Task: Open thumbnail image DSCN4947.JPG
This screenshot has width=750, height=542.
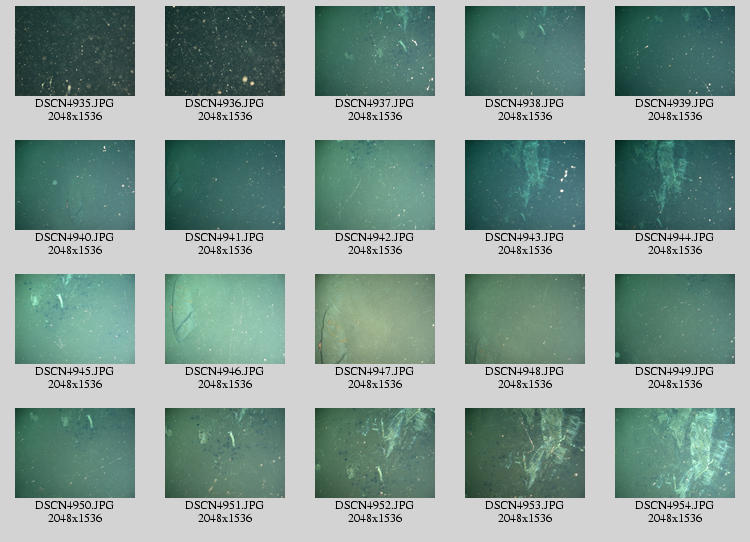Action: [375, 319]
